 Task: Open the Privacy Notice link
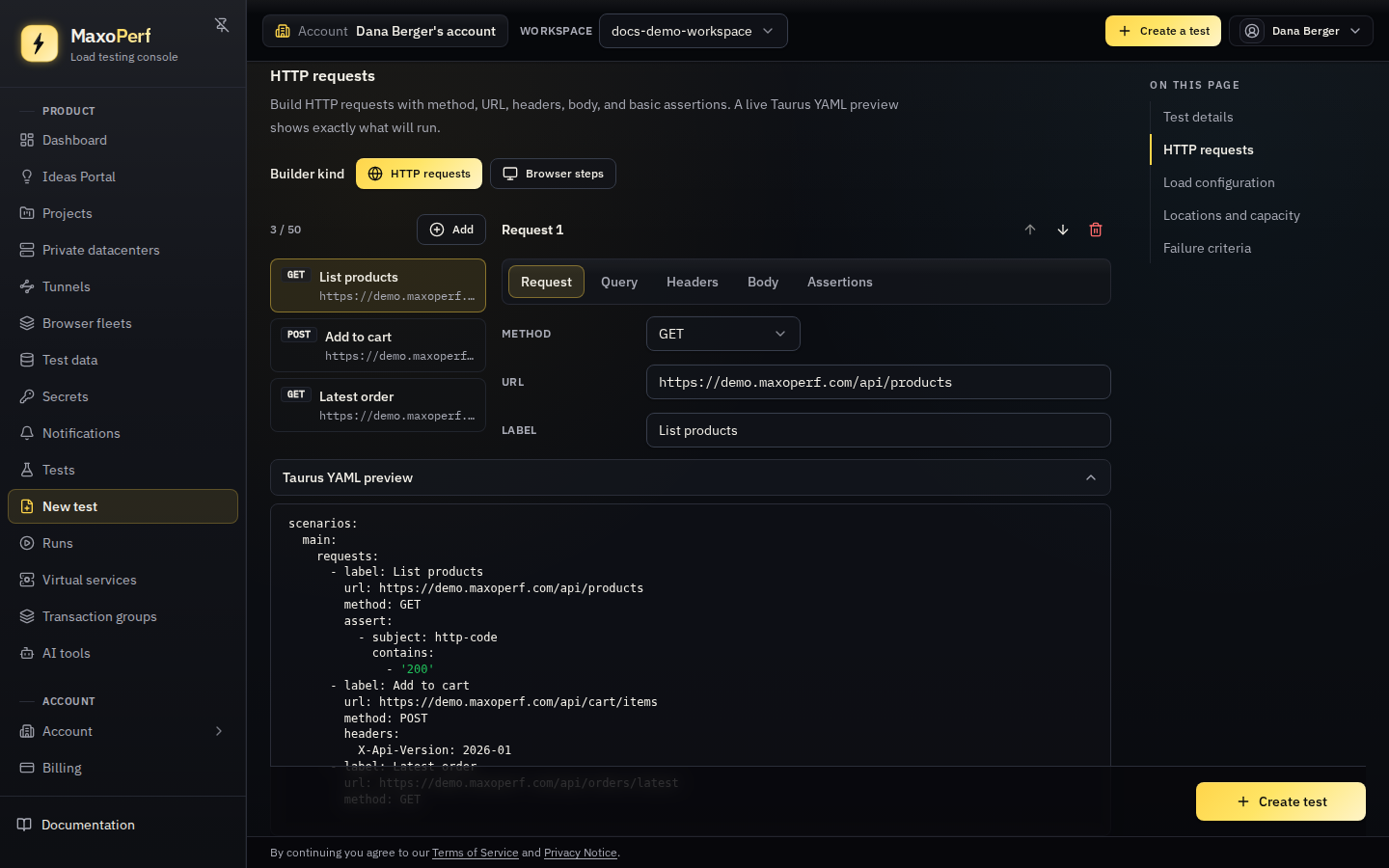coord(581,853)
